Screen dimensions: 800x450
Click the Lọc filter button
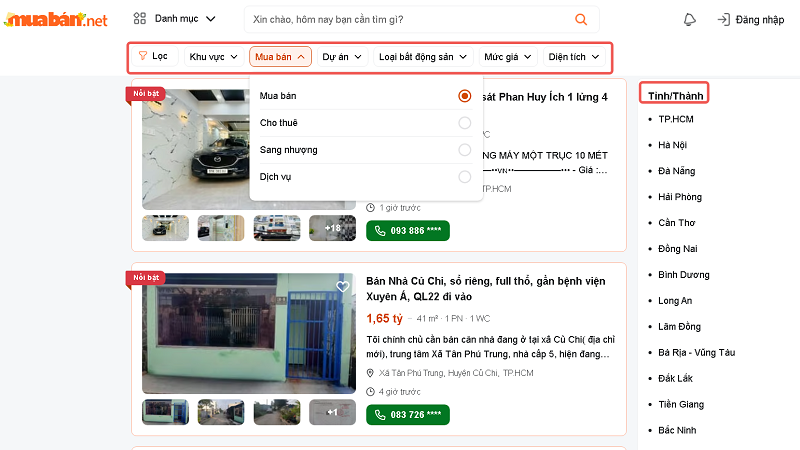click(x=155, y=56)
